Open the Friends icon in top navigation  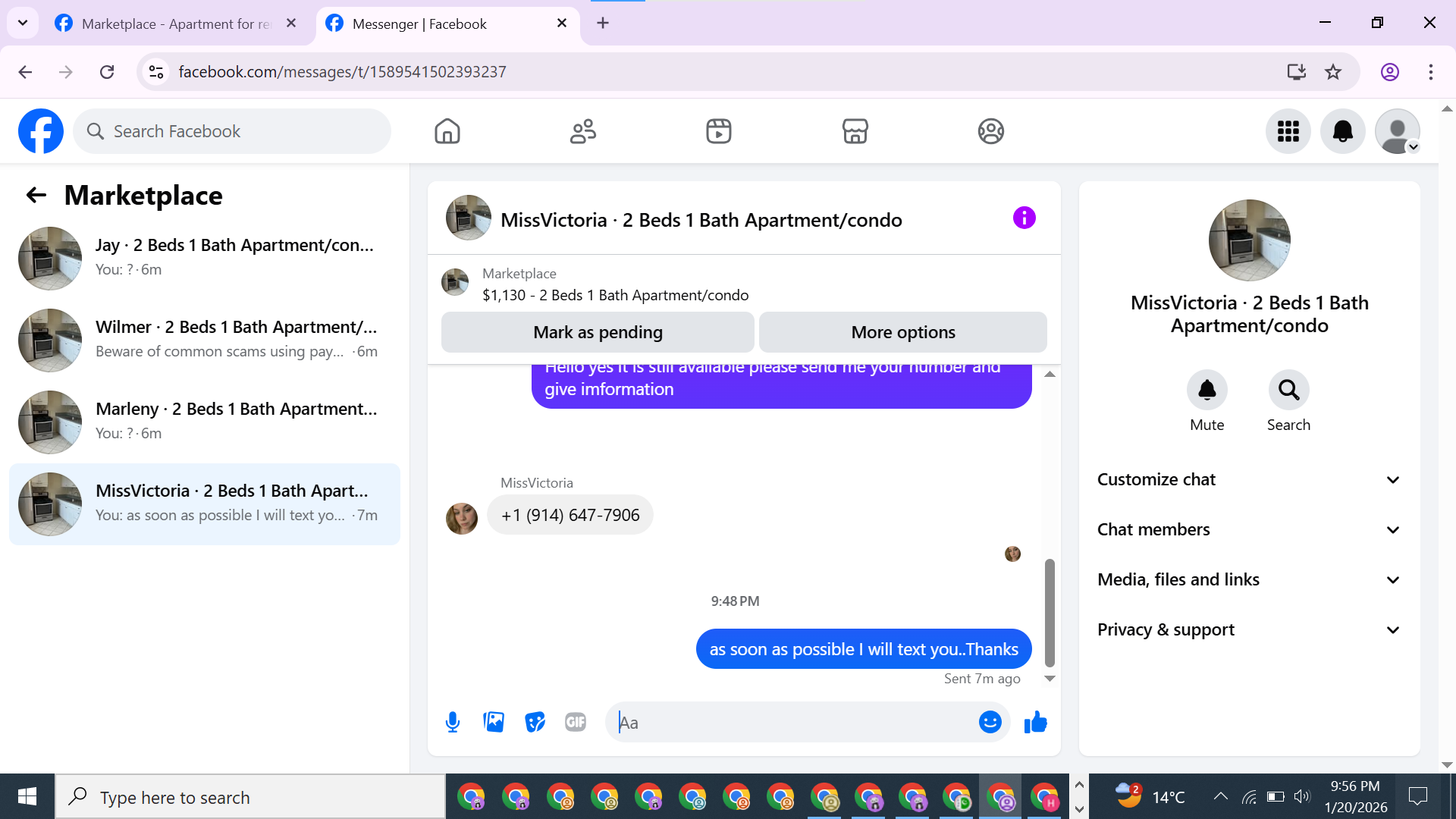[x=583, y=131]
